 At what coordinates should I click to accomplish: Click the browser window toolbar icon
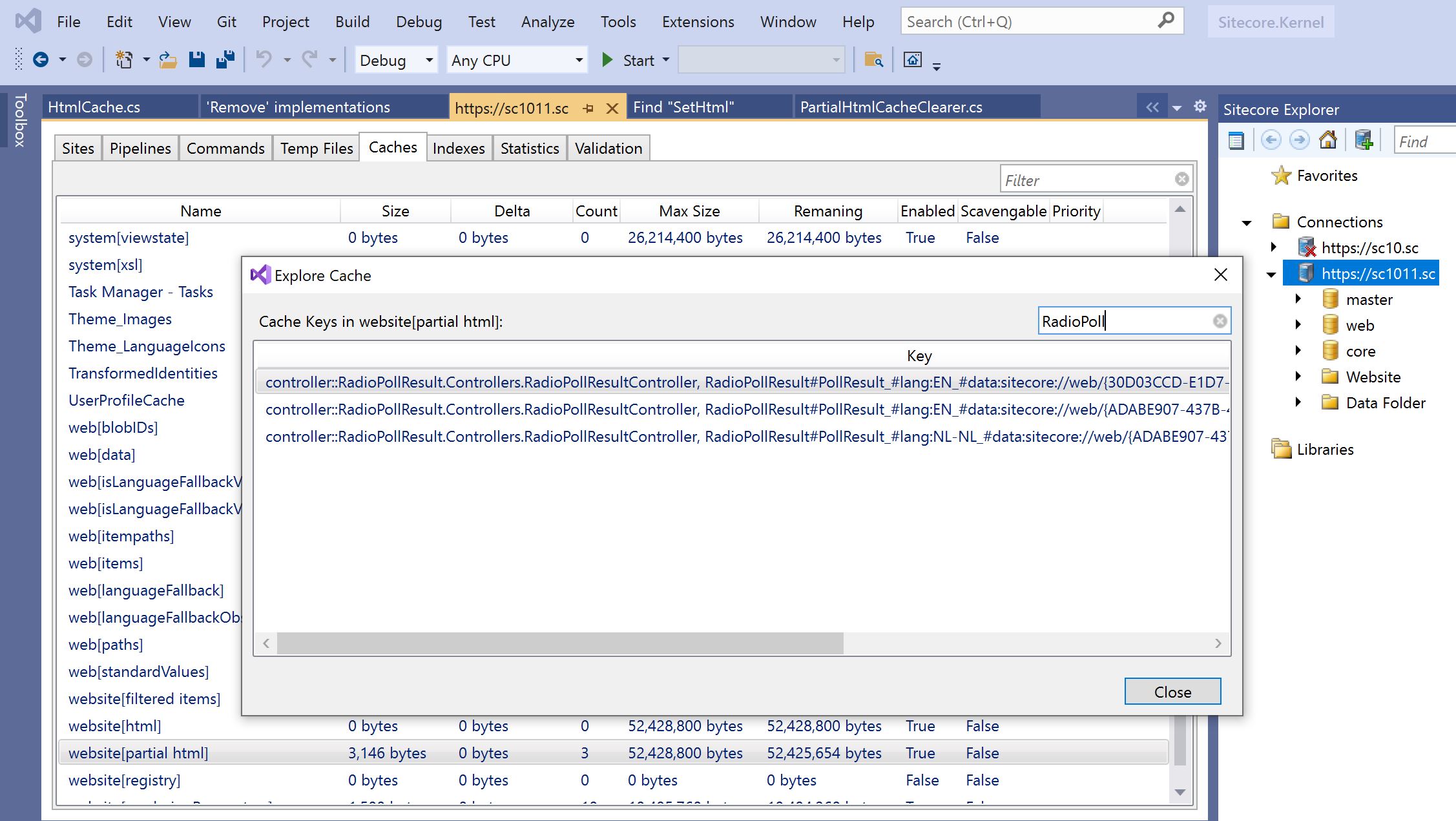click(x=912, y=60)
